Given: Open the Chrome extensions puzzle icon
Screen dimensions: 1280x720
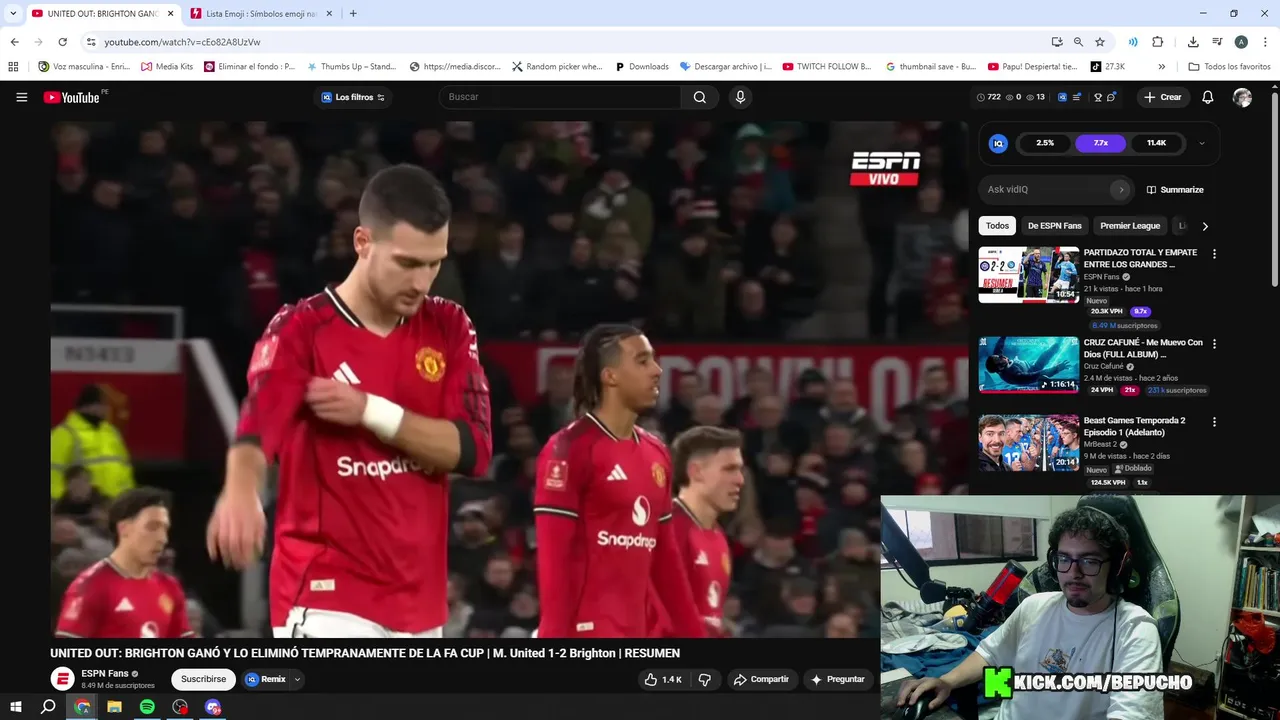Looking at the screenshot, I should pyautogui.click(x=1158, y=42).
